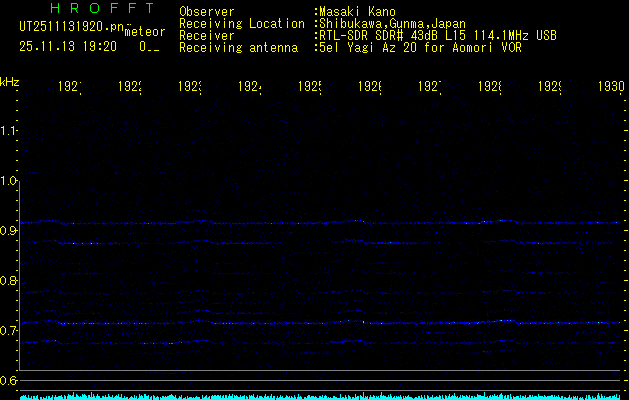Select the UT2511131920 filename label
This screenshot has height=400, width=629.
click(x=68, y=26)
